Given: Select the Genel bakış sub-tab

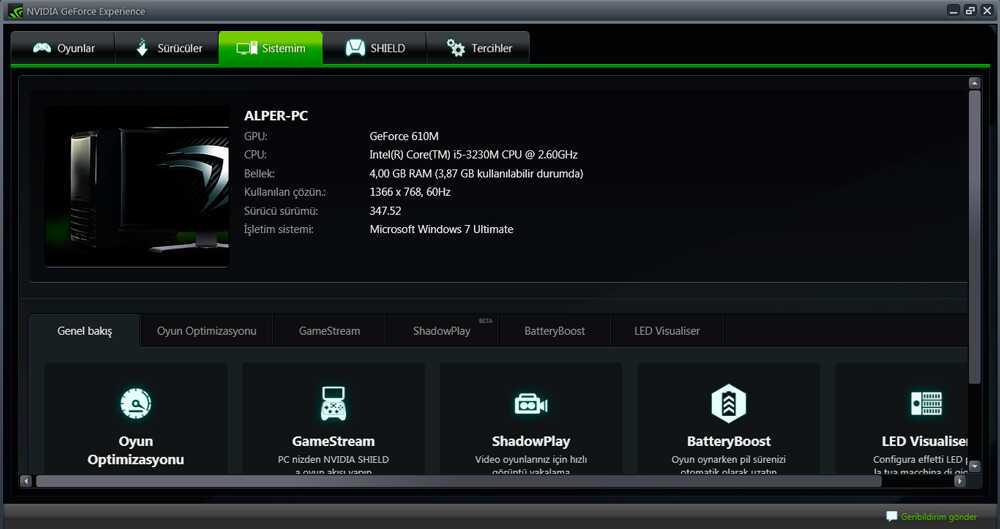Looking at the screenshot, I should [85, 331].
